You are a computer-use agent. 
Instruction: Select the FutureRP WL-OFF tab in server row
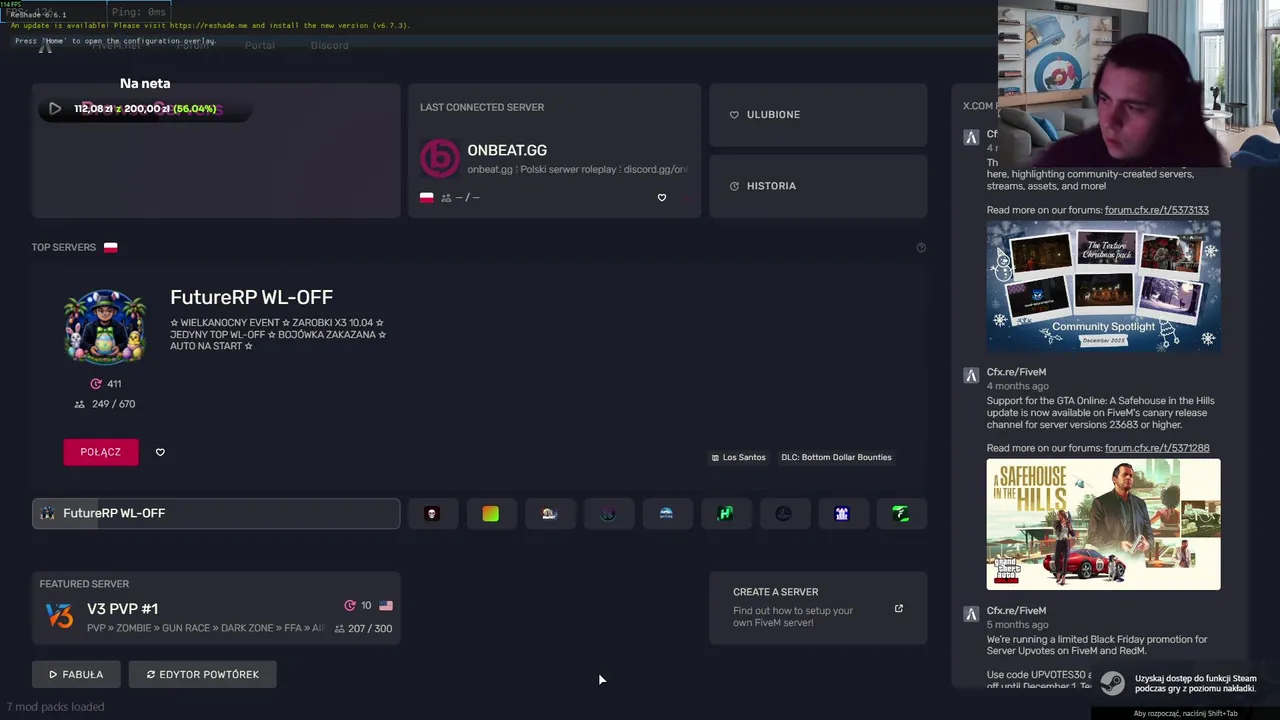(216, 513)
